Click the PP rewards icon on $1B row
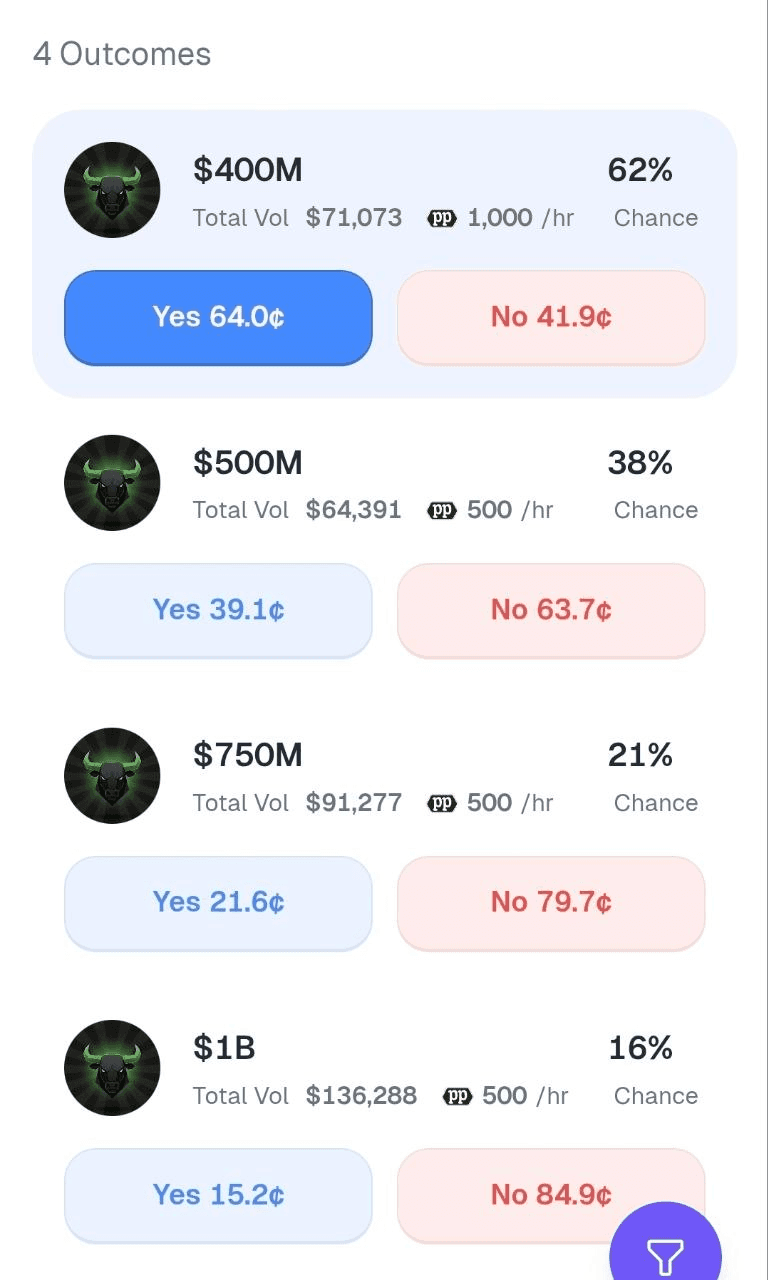768x1280 pixels. click(457, 1096)
